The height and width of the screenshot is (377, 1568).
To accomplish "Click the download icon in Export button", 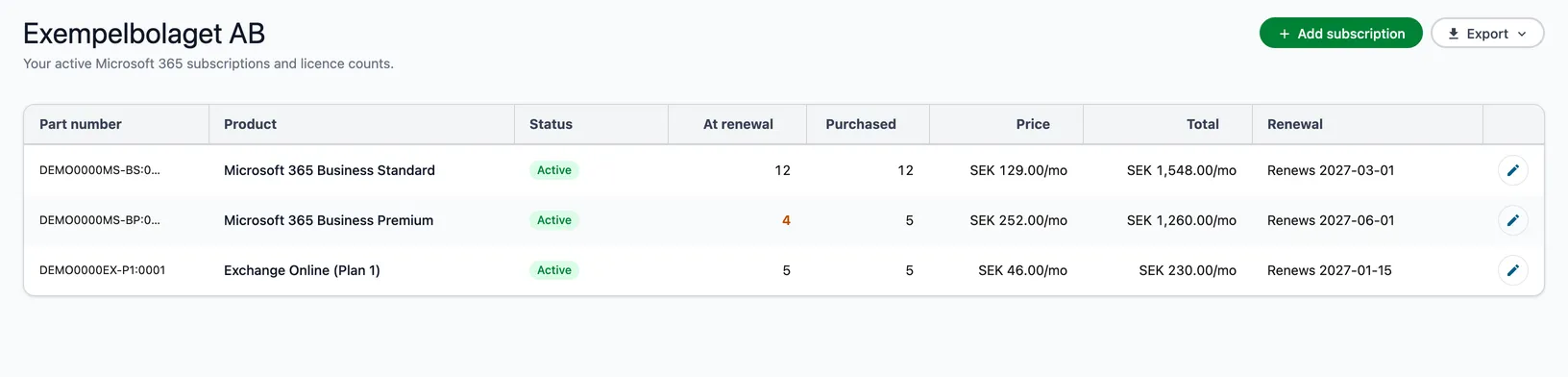I will [1454, 34].
